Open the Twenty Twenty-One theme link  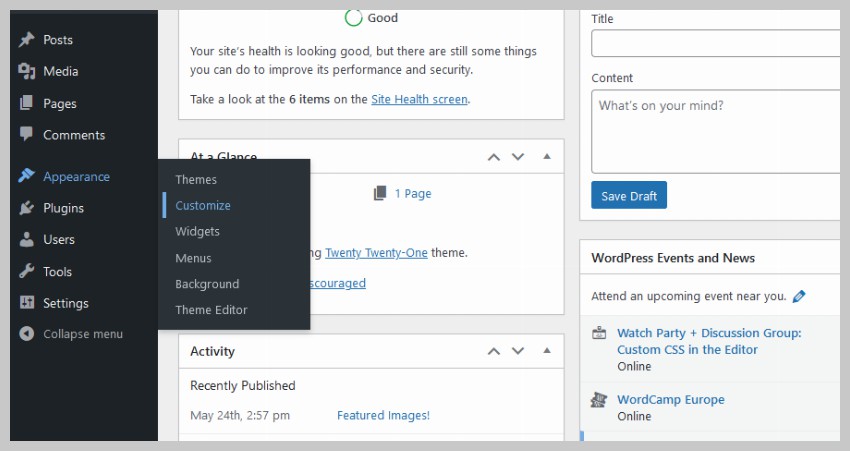click(x=376, y=253)
